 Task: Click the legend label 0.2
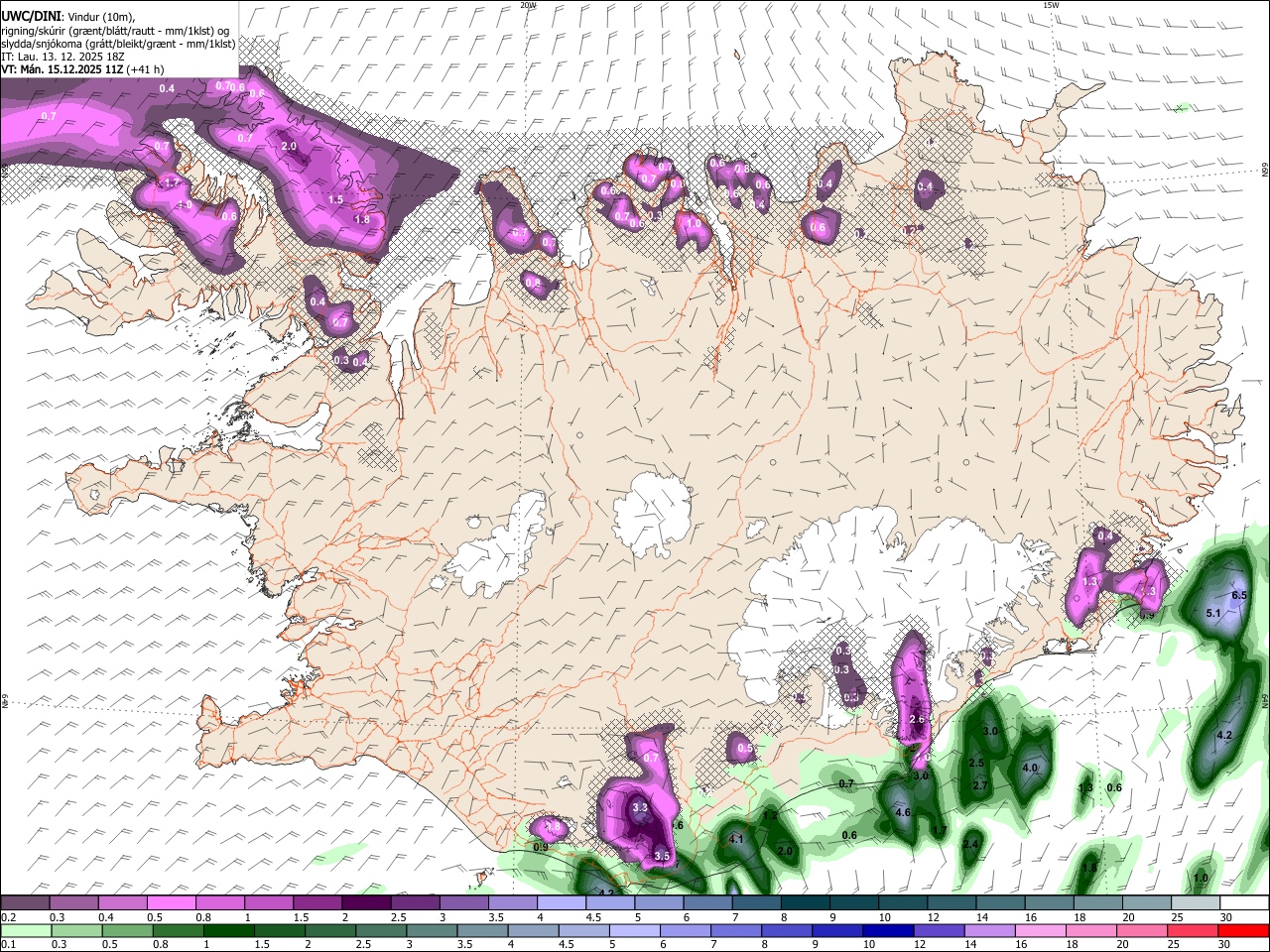coord(8,917)
